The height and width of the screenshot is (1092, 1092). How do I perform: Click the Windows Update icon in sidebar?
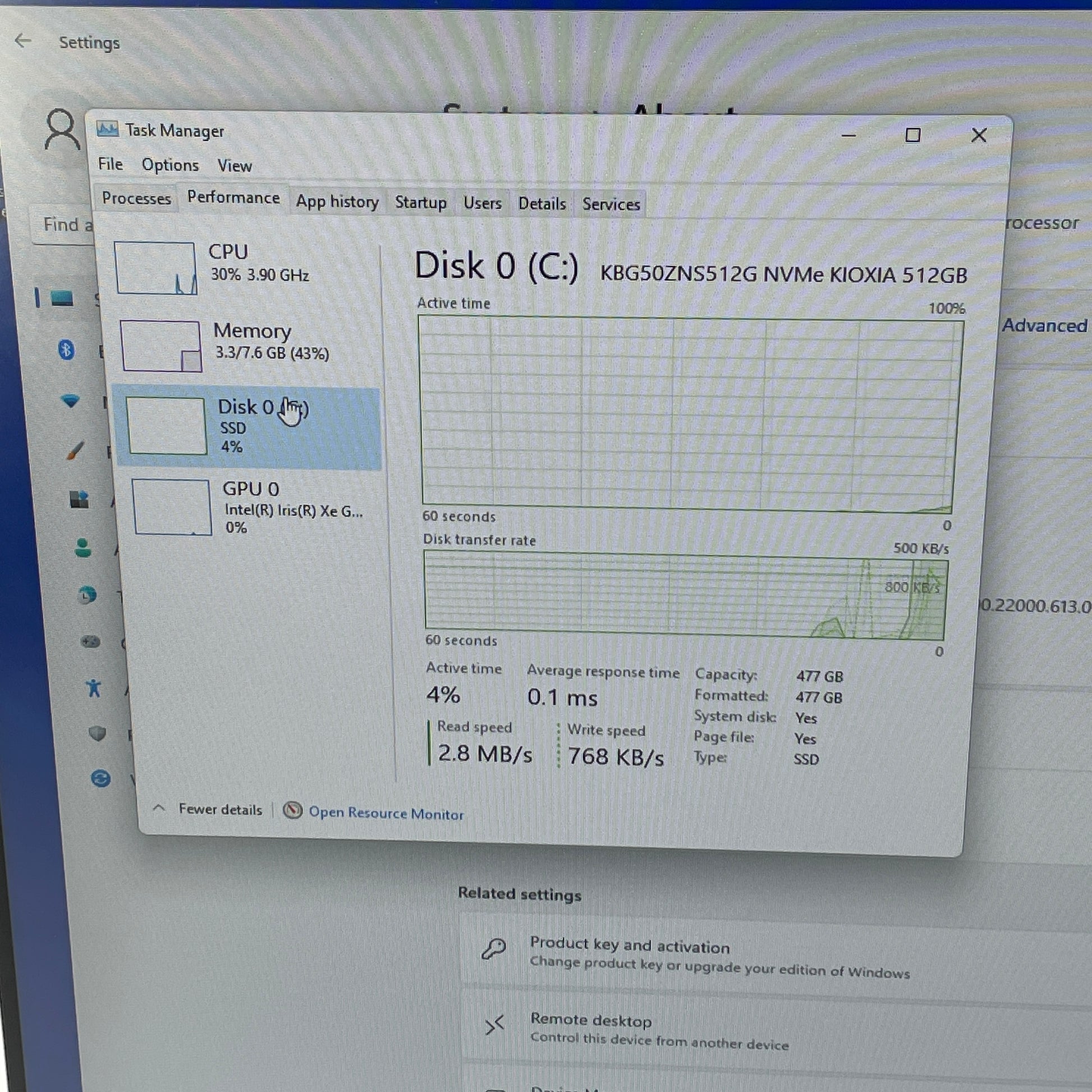click(100, 778)
